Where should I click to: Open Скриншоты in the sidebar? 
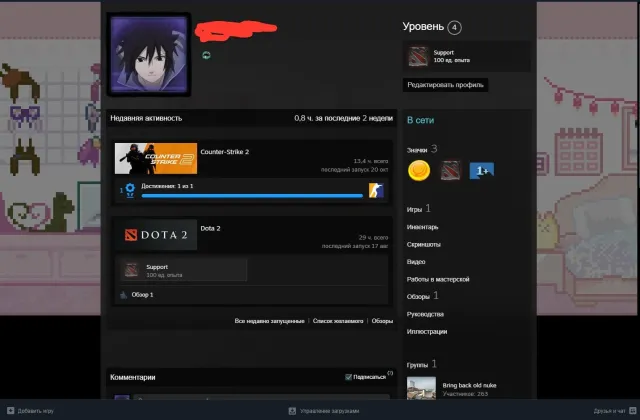pos(424,244)
